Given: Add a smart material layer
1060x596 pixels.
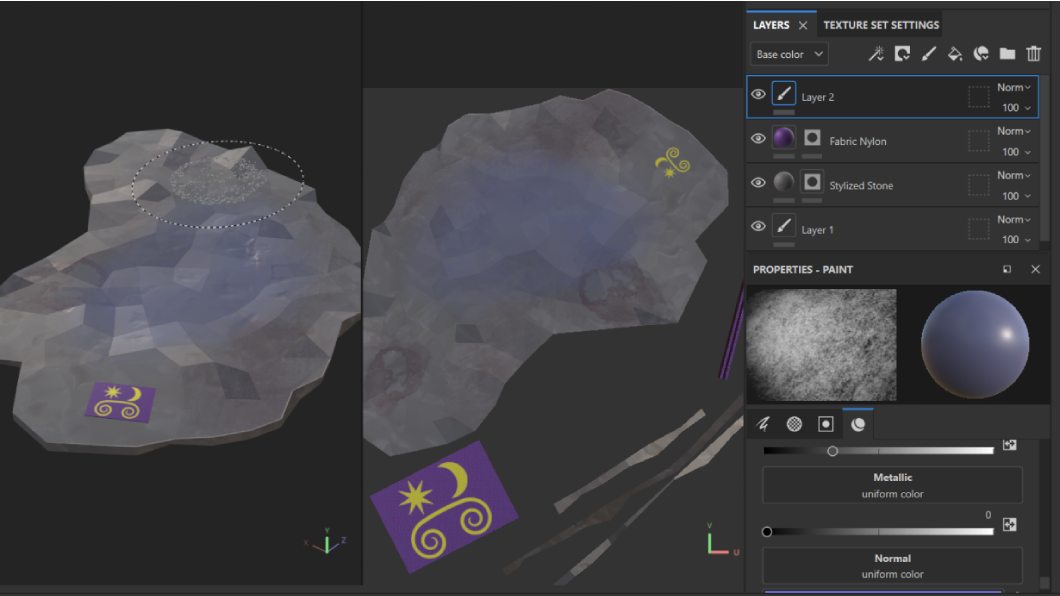Looking at the screenshot, I should [x=981, y=53].
